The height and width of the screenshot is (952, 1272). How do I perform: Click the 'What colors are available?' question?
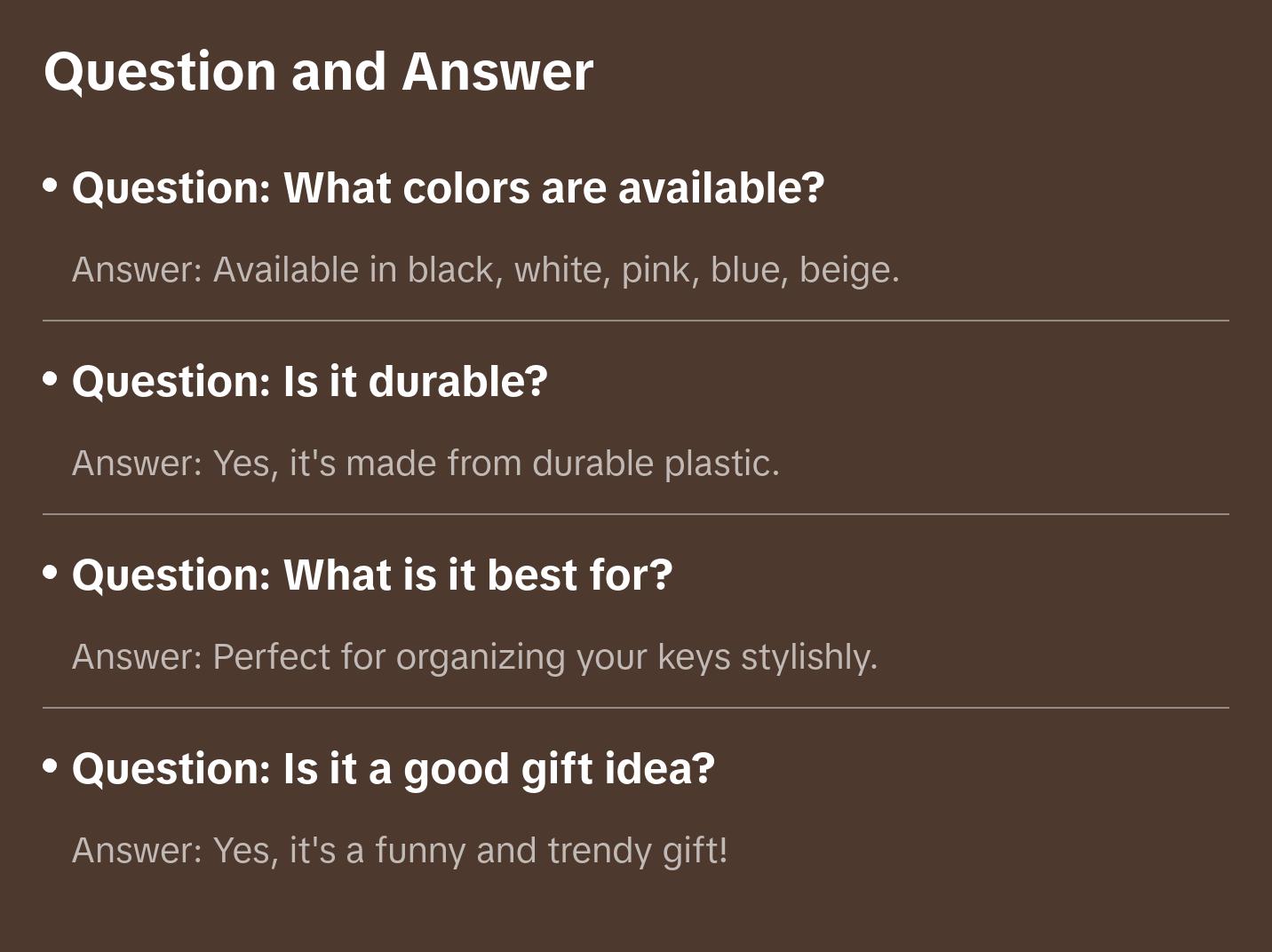(x=448, y=188)
